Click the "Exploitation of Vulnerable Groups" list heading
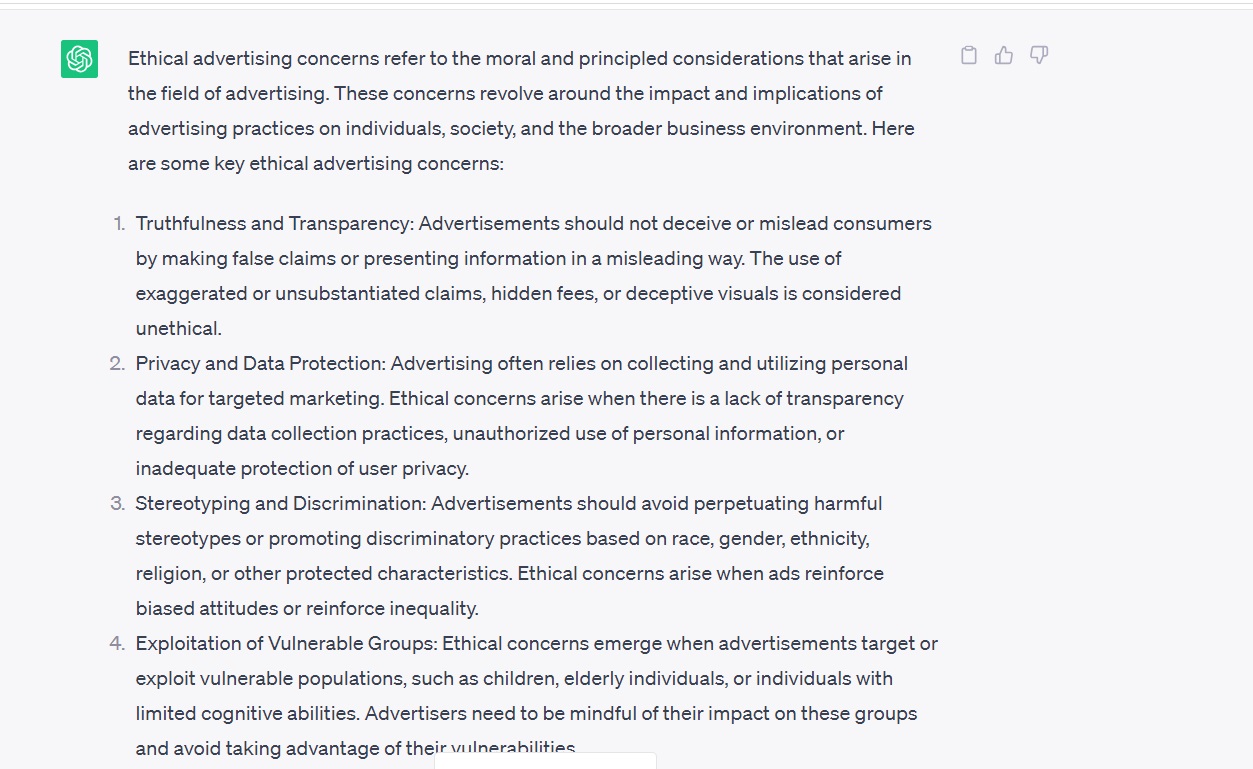This screenshot has height=769, width=1253. 286,644
